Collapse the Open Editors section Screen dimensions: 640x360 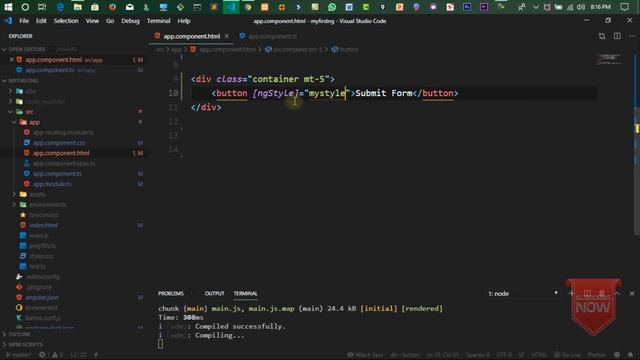click(27, 49)
